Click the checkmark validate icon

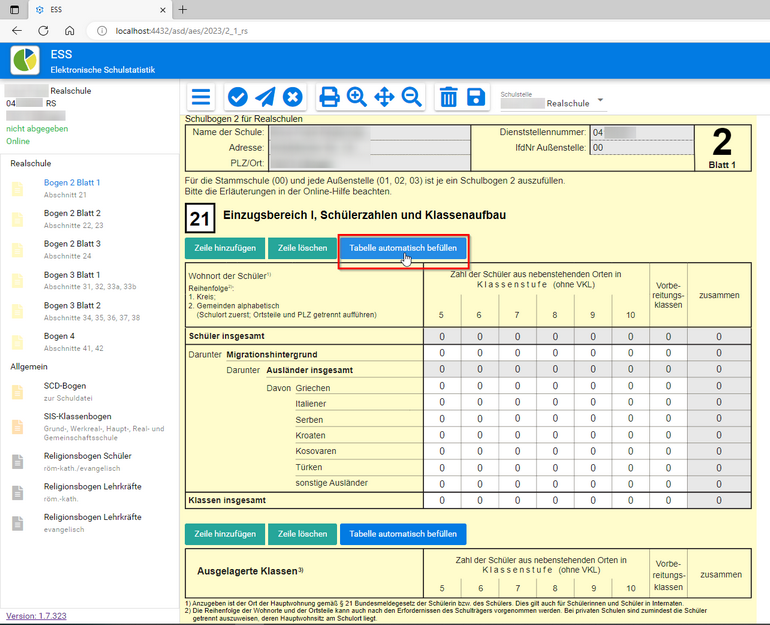pos(238,97)
